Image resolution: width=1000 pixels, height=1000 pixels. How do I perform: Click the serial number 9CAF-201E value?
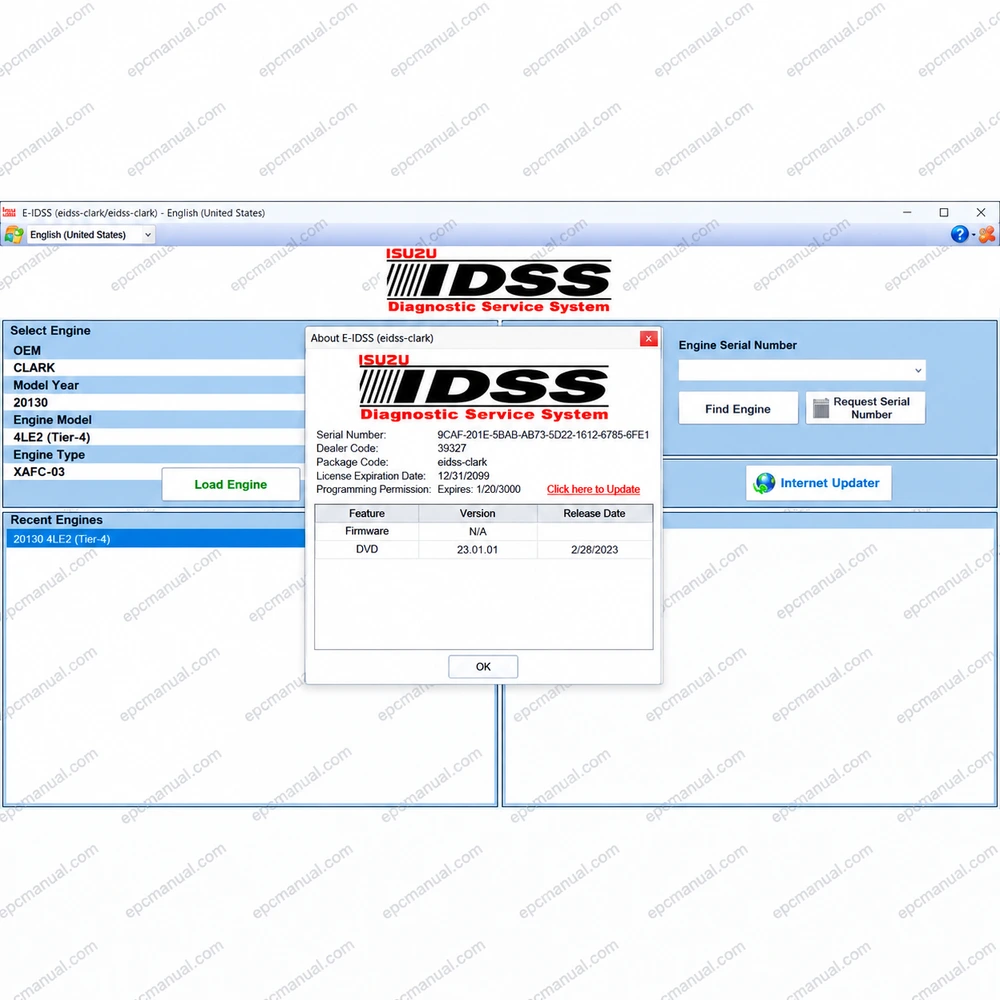click(x=543, y=435)
